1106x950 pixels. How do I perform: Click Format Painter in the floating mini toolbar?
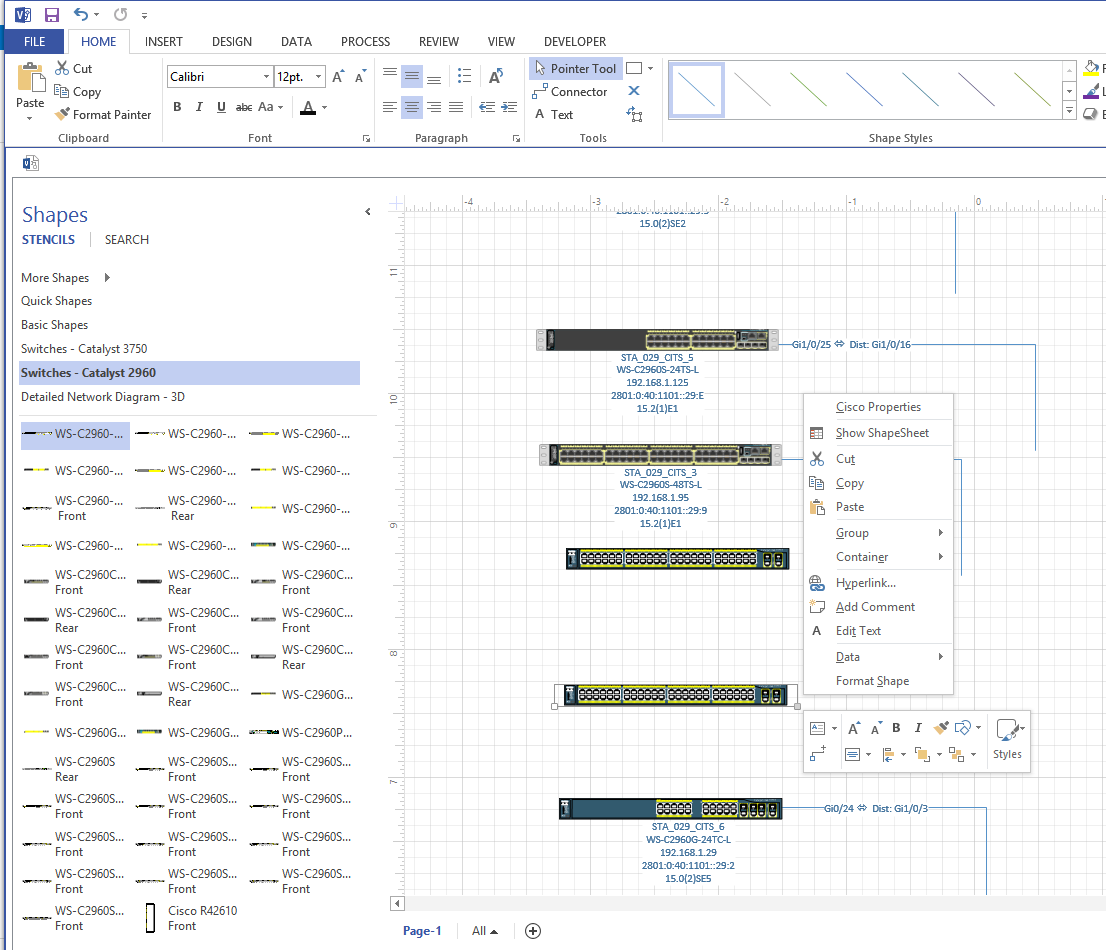click(941, 728)
